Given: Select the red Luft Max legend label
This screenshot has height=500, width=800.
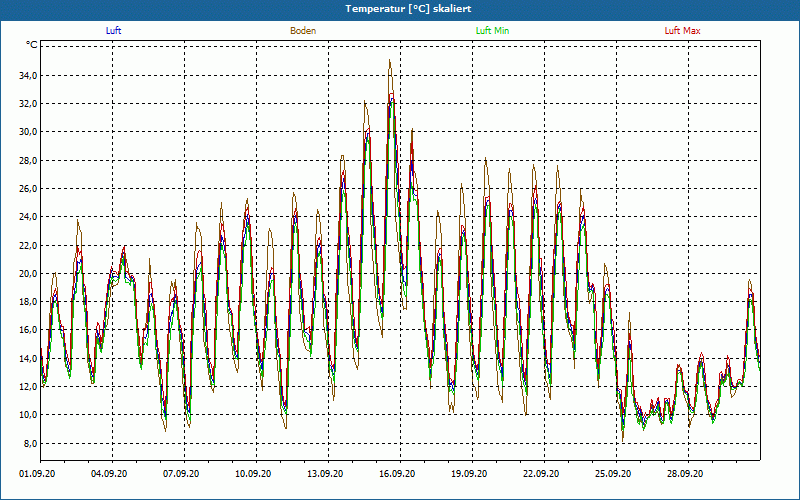Looking at the screenshot, I should 682,31.
